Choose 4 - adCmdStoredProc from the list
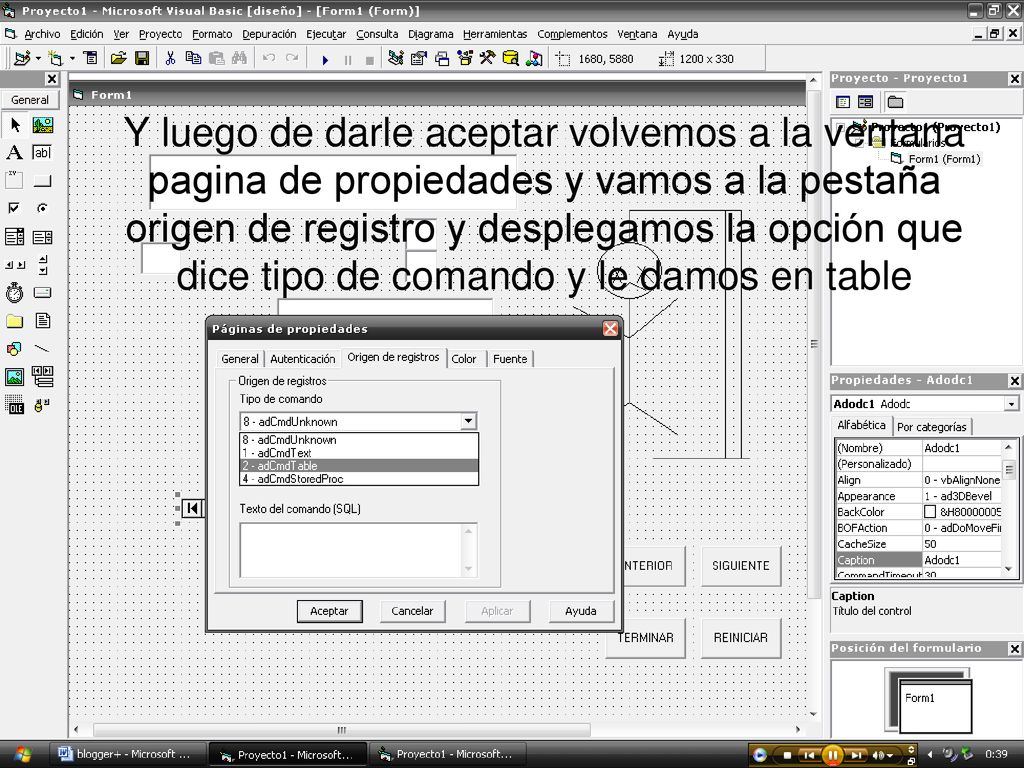Viewport: 1024px width, 768px height. point(359,479)
